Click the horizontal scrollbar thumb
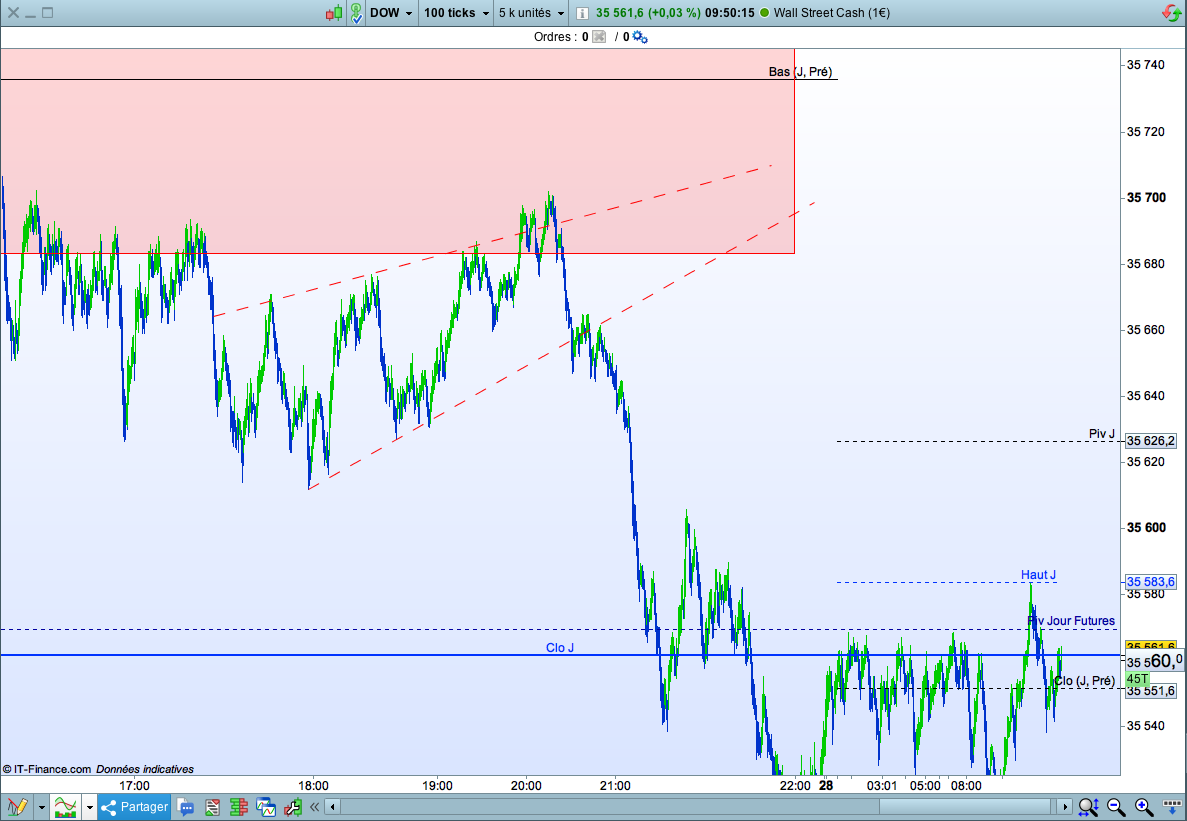 point(965,807)
